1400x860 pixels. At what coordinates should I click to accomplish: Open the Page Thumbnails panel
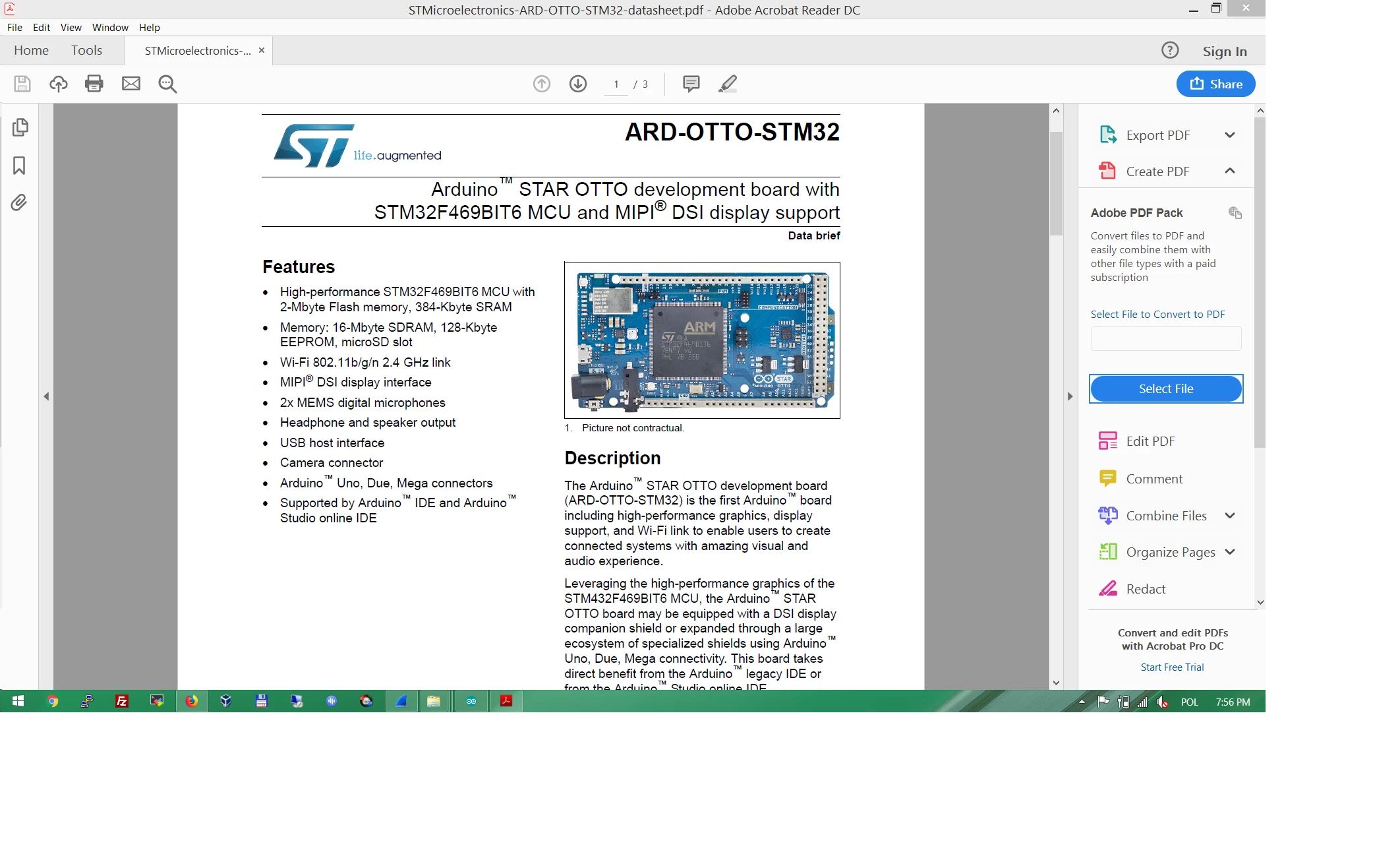[20, 127]
